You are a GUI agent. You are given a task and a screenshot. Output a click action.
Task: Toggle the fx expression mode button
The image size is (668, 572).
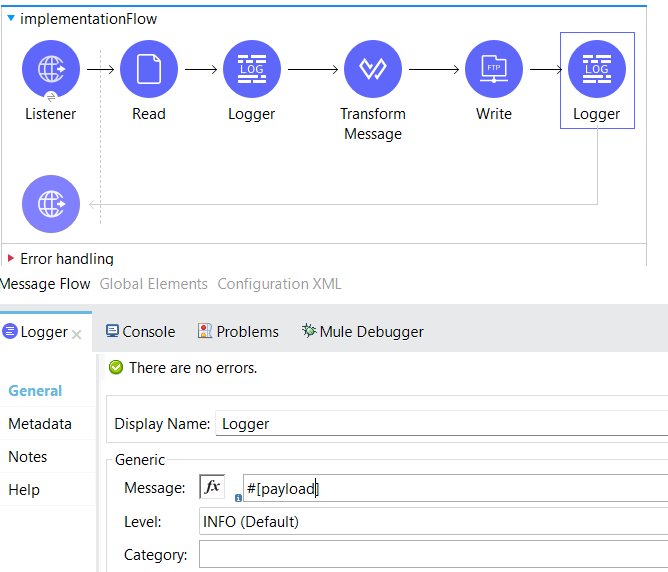click(212, 487)
